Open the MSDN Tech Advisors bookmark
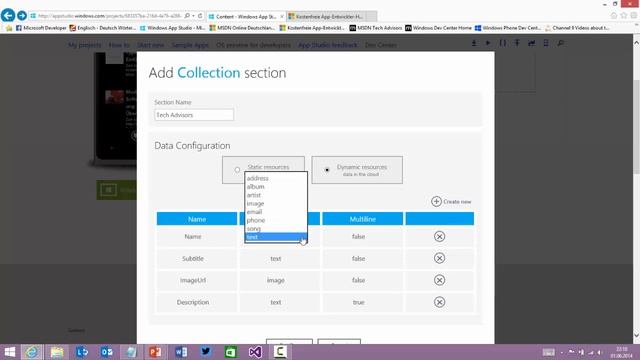 click(x=376, y=28)
